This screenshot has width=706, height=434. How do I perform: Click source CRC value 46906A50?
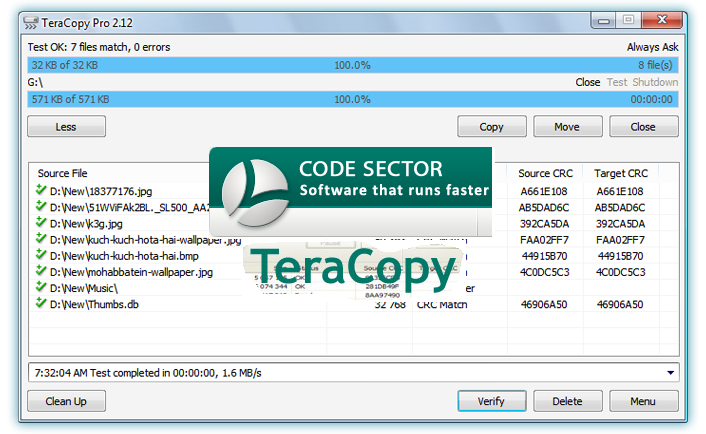pos(544,304)
